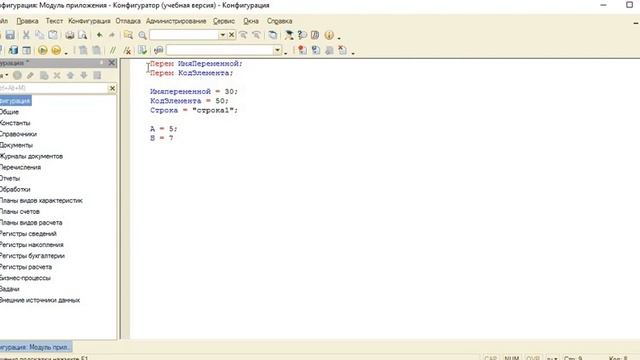Go to procedure list icon
The width and height of the screenshot is (640, 360).
(x=158, y=50)
